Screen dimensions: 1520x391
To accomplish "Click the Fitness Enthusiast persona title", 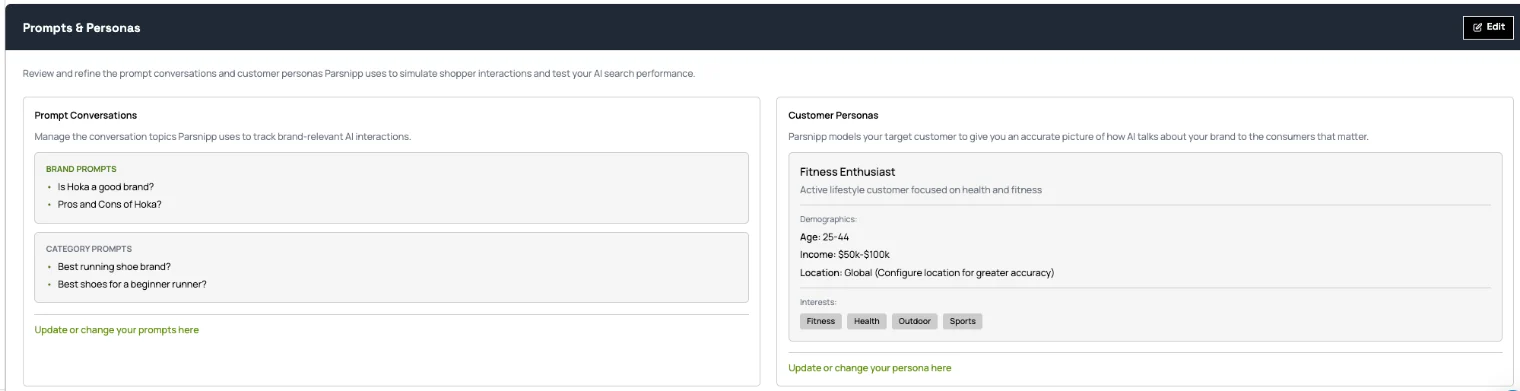I will coord(848,172).
